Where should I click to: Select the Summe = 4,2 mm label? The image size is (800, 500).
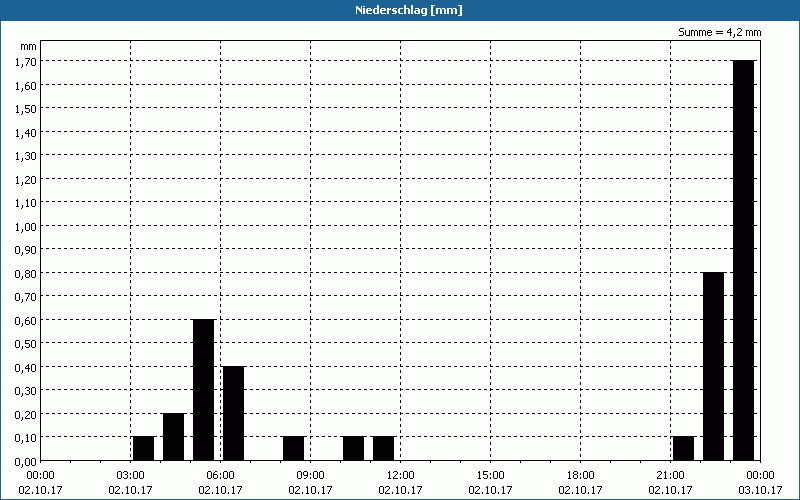[x=719, y=32]
